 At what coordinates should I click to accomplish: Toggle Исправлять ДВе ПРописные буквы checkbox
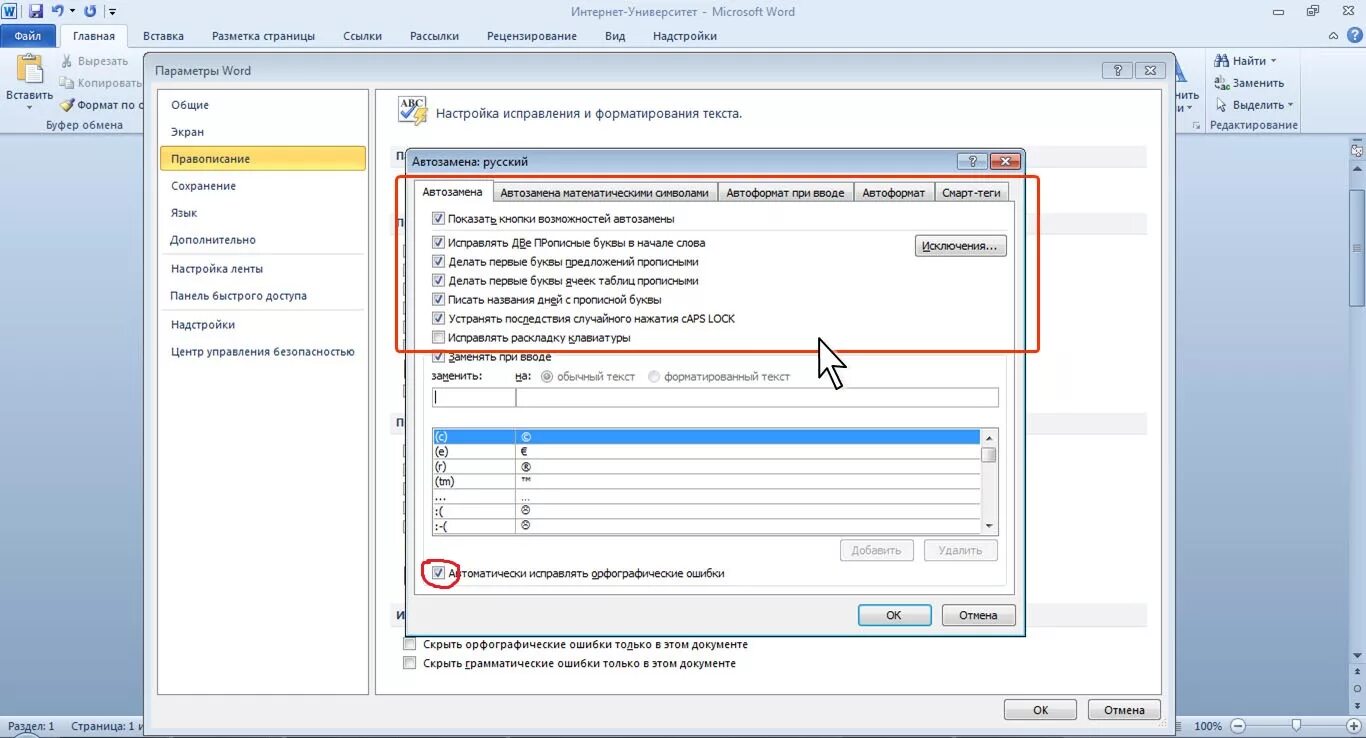pos(438,242)
